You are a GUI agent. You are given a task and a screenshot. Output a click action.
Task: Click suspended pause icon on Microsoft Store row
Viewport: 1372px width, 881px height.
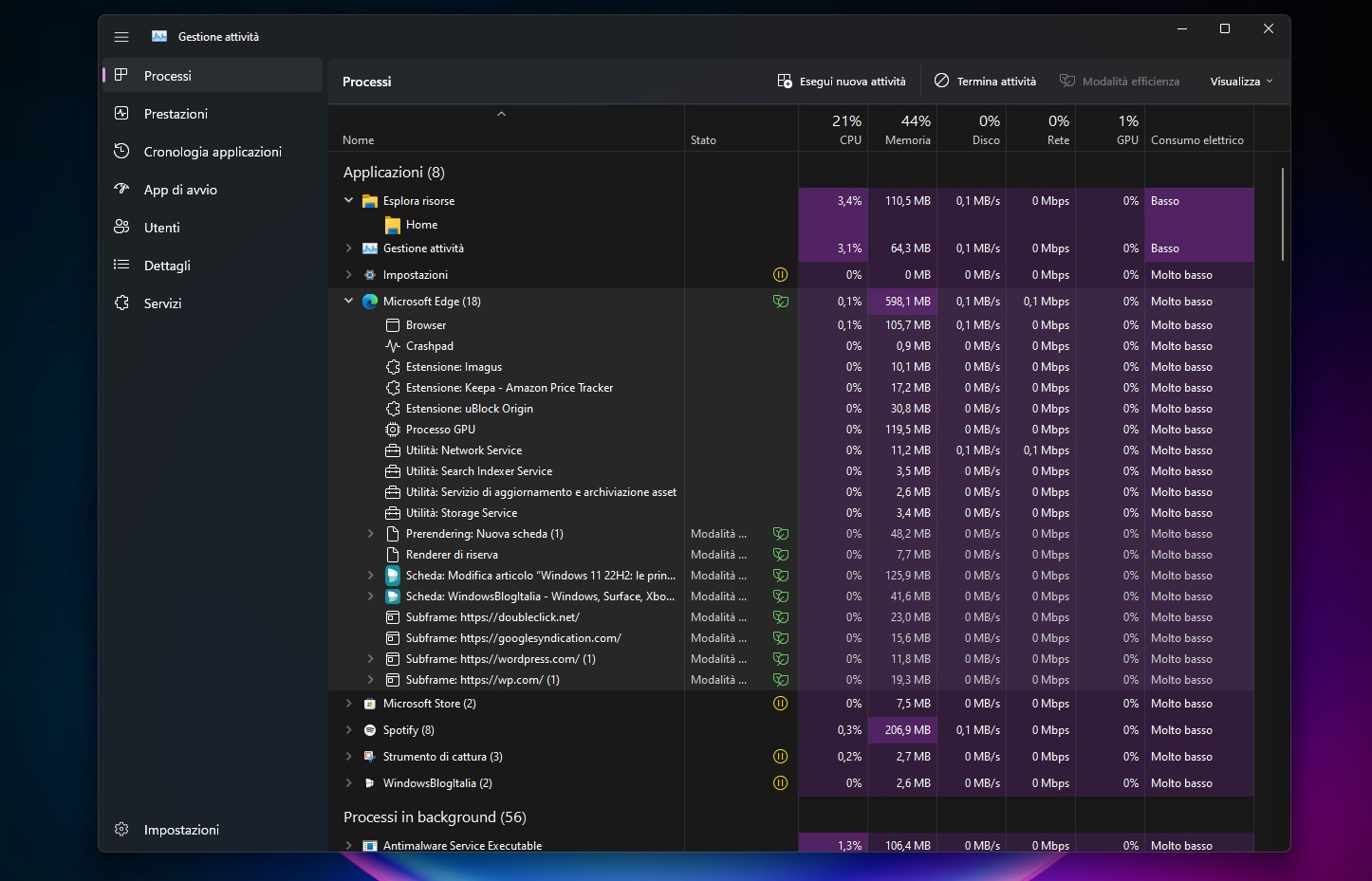click(x=781, y=704)
